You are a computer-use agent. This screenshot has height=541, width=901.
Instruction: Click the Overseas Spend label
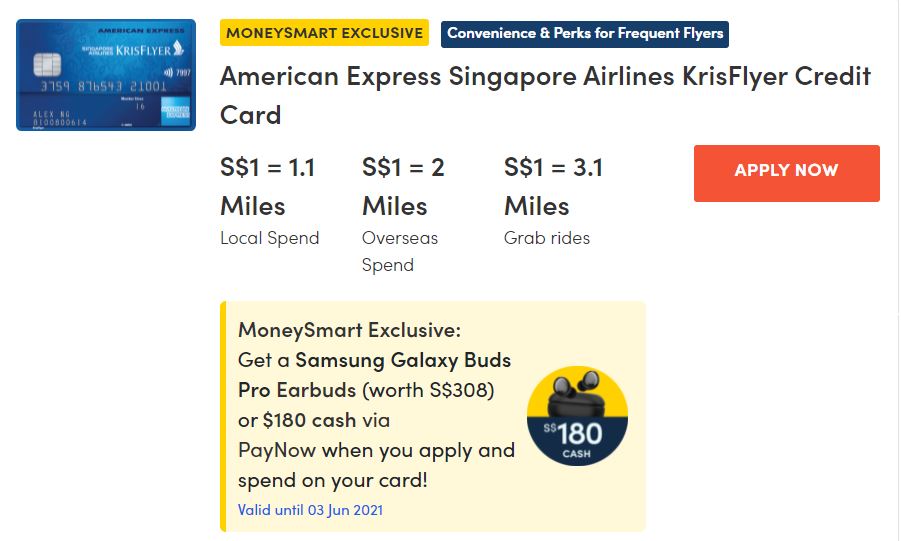click(x=399, y=251)
